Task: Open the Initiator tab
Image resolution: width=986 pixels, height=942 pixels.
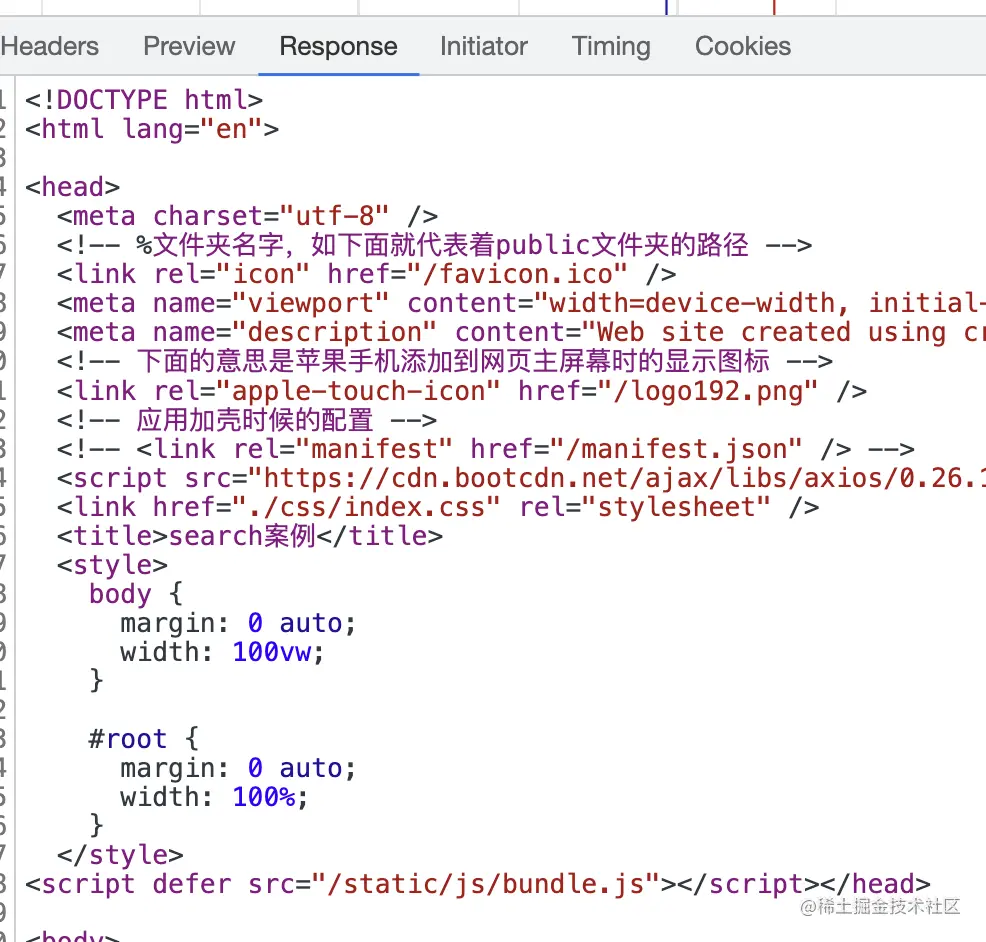Action: tap(484, 46)
